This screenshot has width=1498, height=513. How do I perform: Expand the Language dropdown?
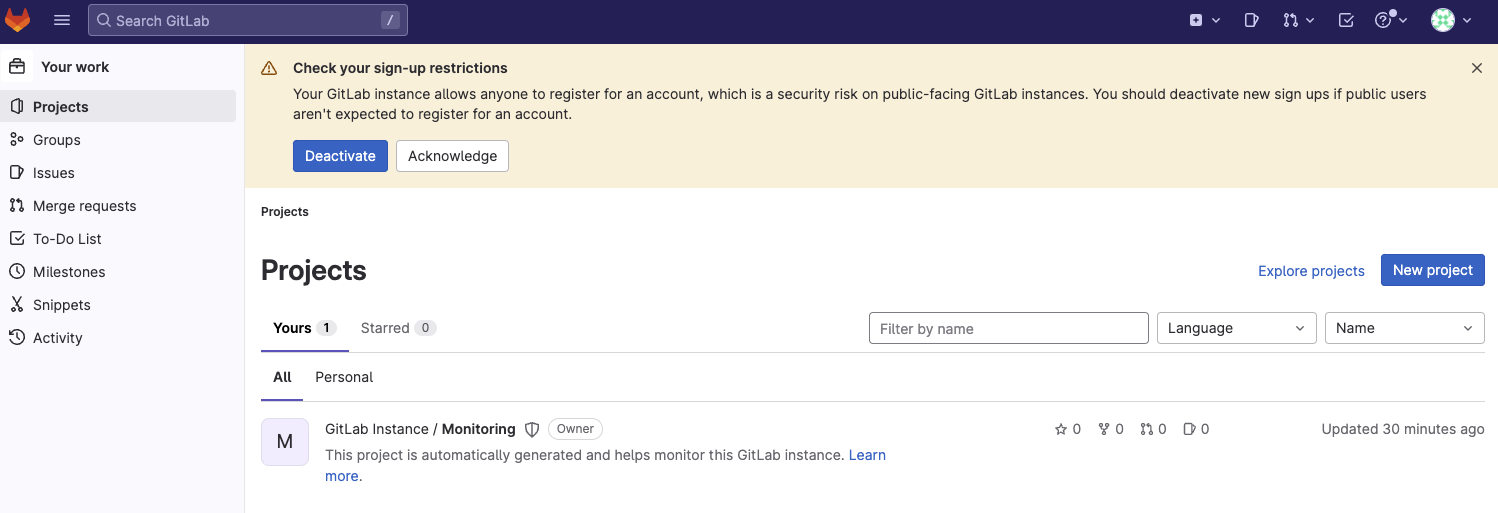[x=1236, y=328]
